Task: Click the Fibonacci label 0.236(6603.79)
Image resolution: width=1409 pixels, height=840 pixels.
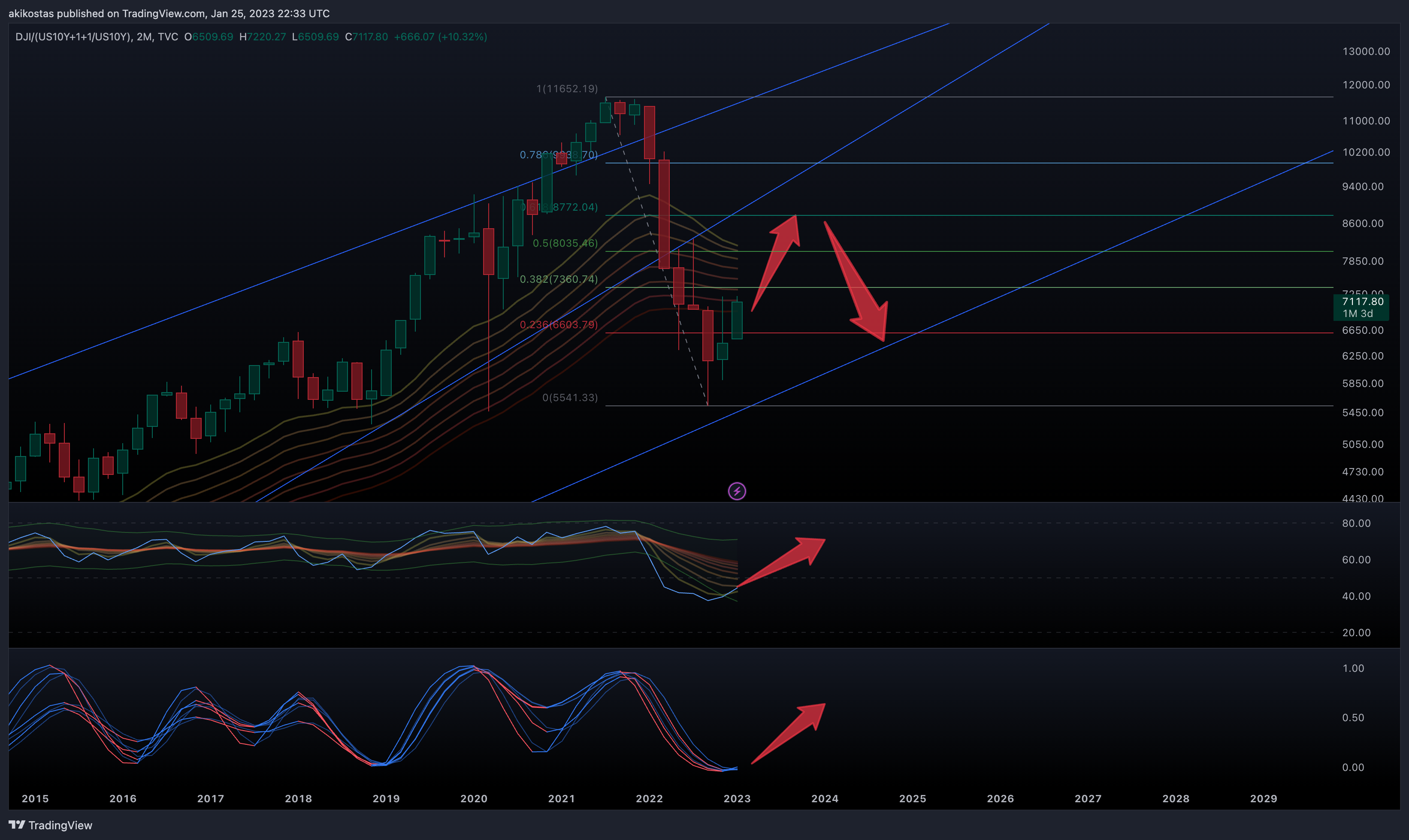Action: [x=559, y=324]
